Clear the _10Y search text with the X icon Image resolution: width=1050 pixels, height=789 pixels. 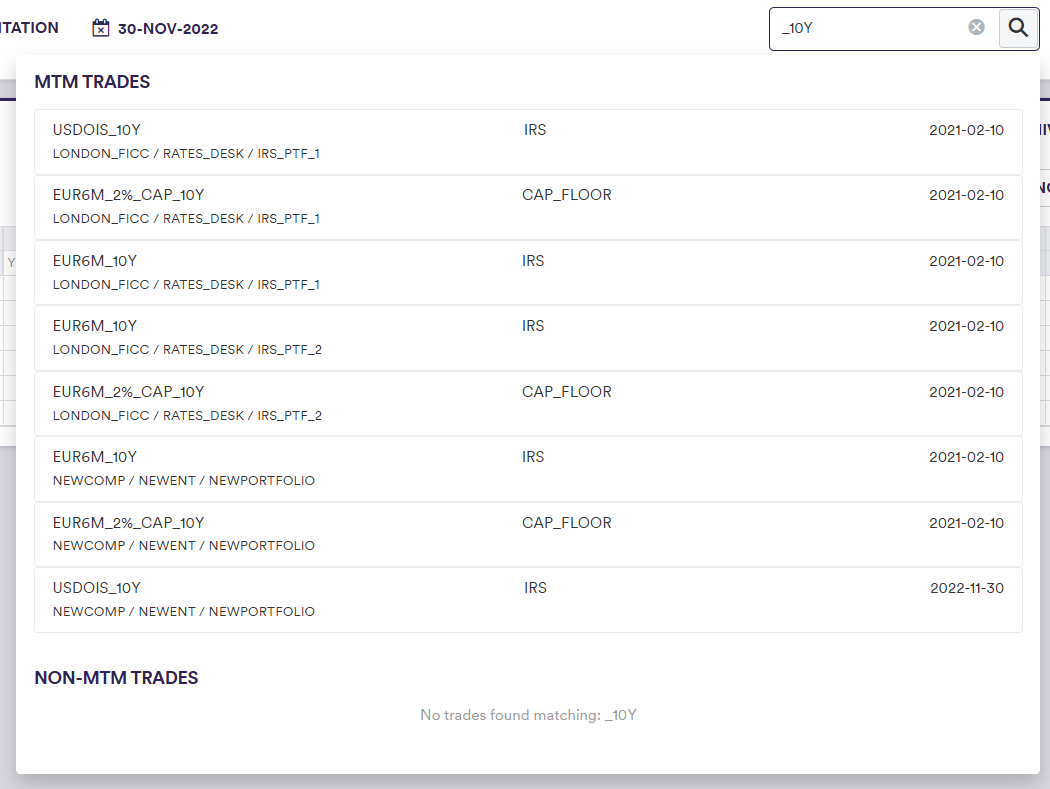[x=976, y=27]
